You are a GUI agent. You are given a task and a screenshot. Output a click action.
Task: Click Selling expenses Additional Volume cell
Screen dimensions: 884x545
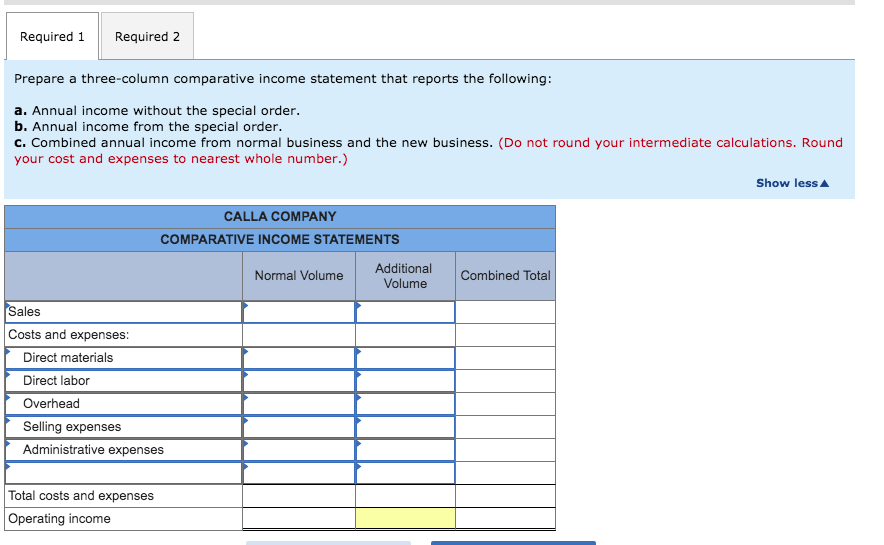[405, 427]
